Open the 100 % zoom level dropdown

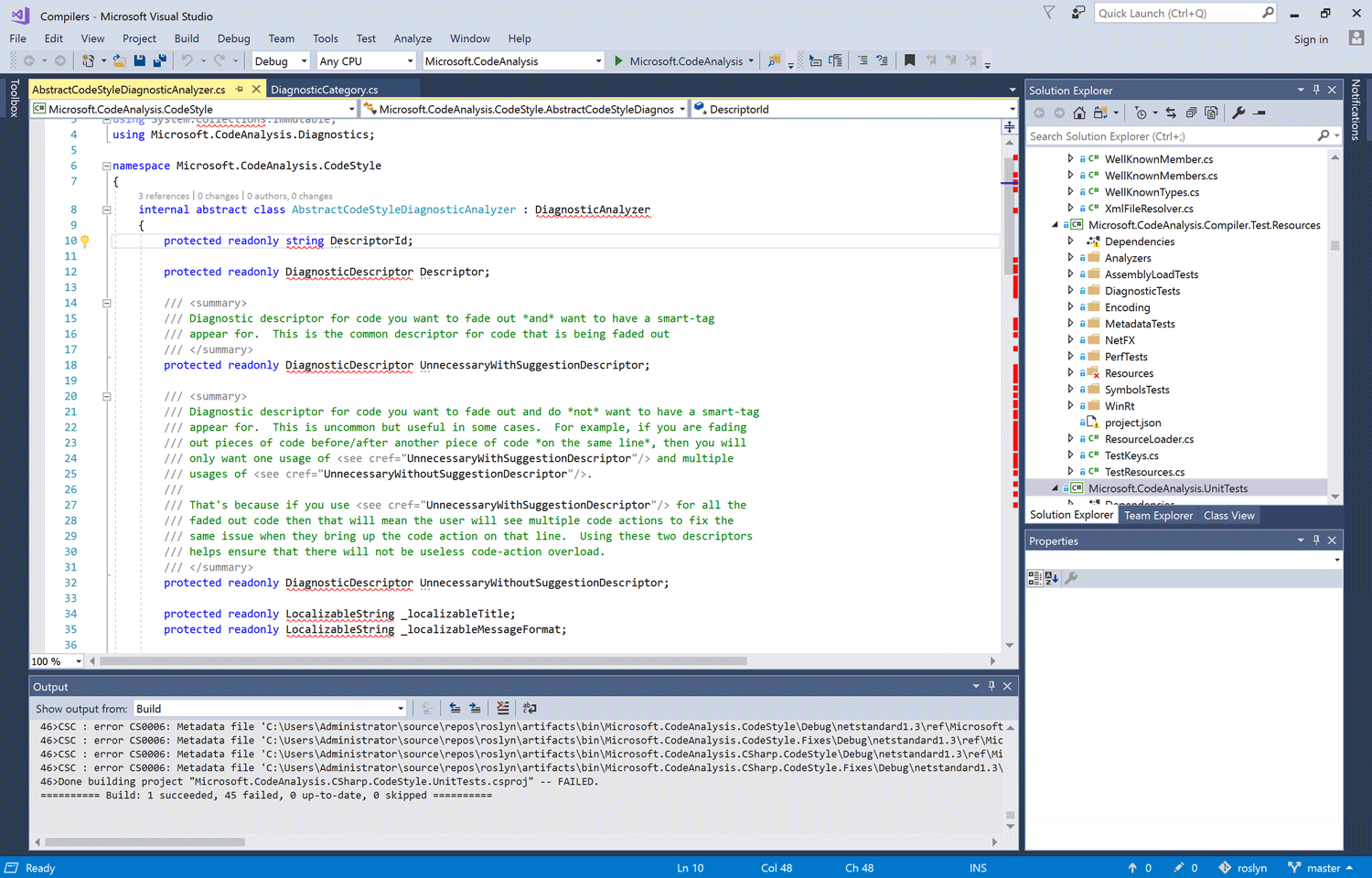pyautogui.click(x=57, y=661)
